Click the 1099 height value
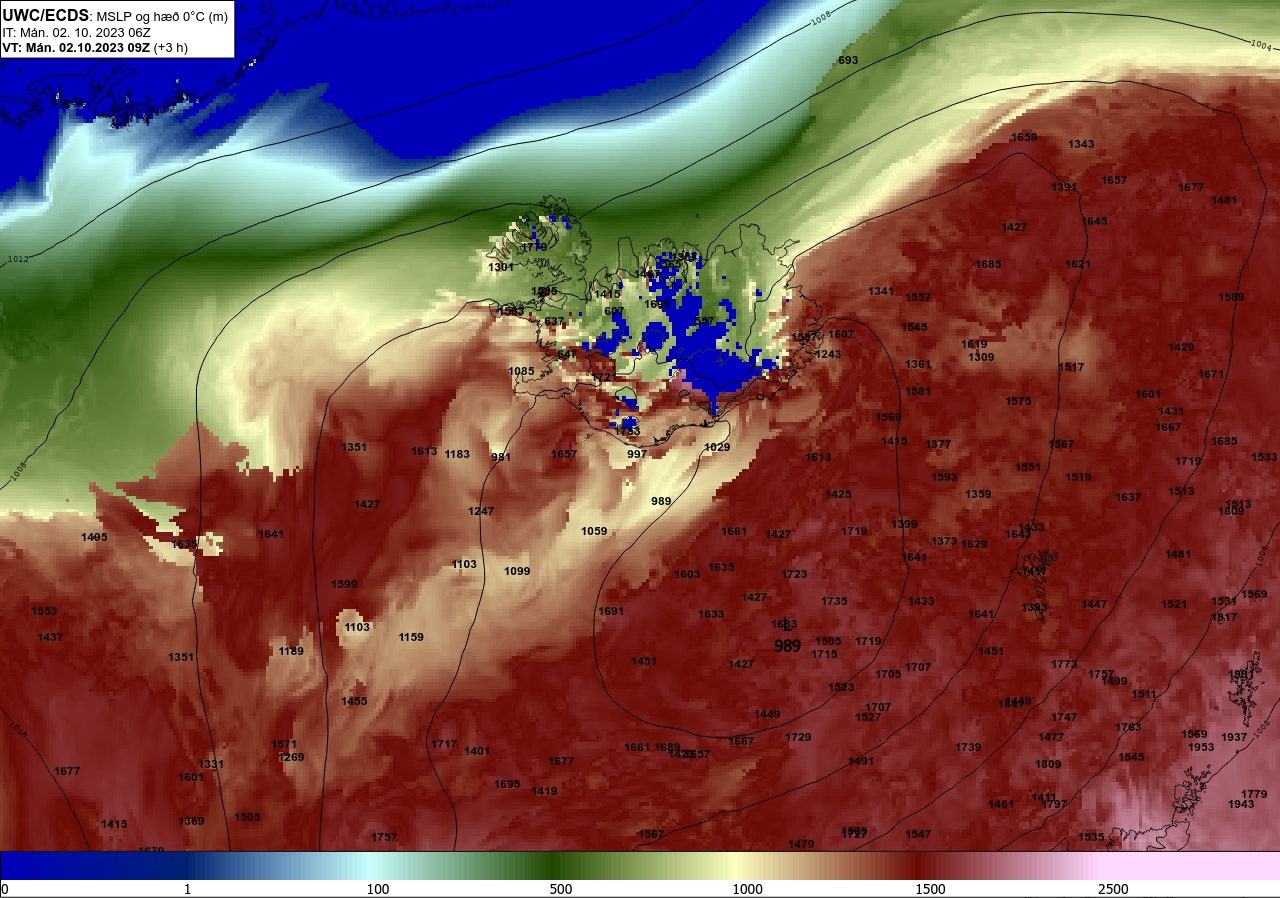 (517, 571)
